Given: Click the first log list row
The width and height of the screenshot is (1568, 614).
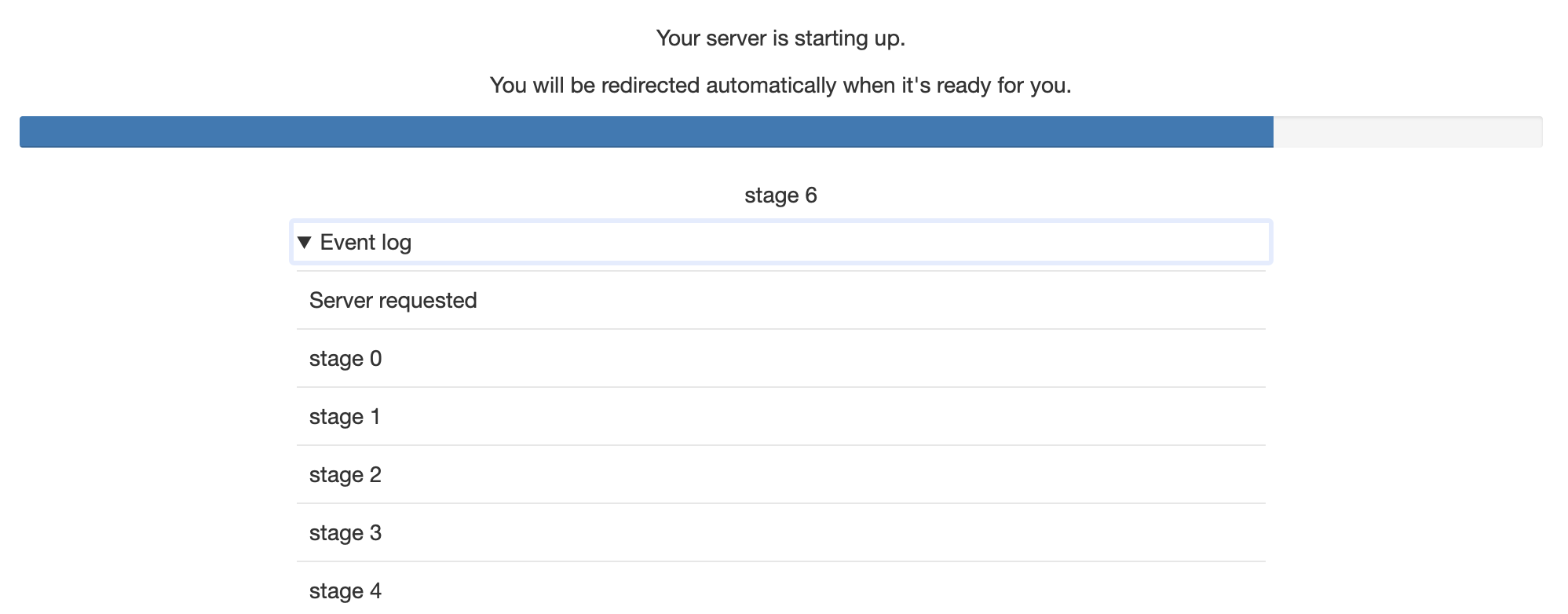Looking at the screenshot, I should (781, 300).
